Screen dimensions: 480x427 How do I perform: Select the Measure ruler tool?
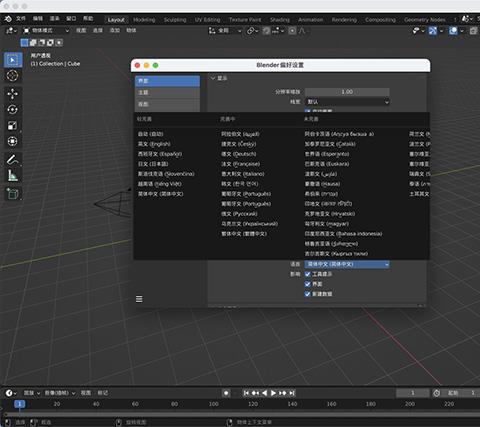click(x=13, y=175)
